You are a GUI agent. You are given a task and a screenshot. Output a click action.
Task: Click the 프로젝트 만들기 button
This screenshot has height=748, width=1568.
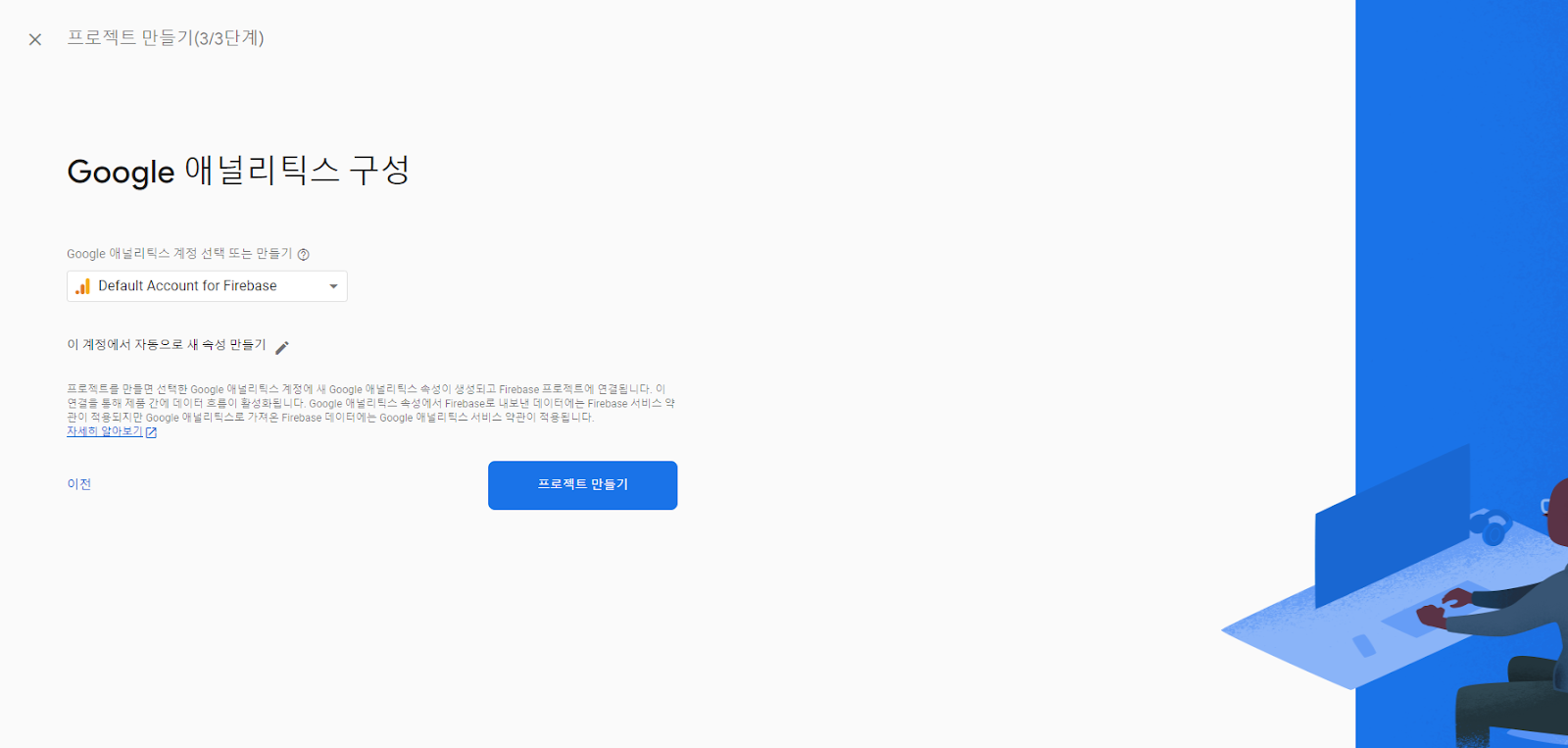583,485
